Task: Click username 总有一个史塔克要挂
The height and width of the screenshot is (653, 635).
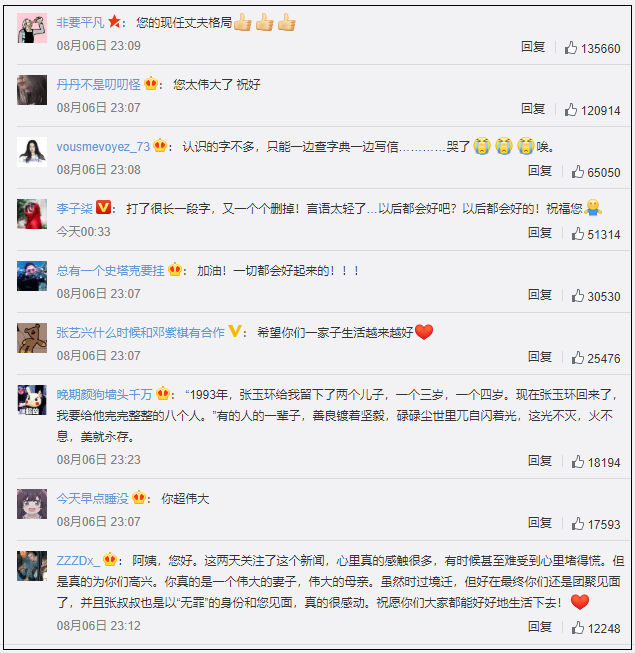Action: pyautogui.click(x=110, y=271)
